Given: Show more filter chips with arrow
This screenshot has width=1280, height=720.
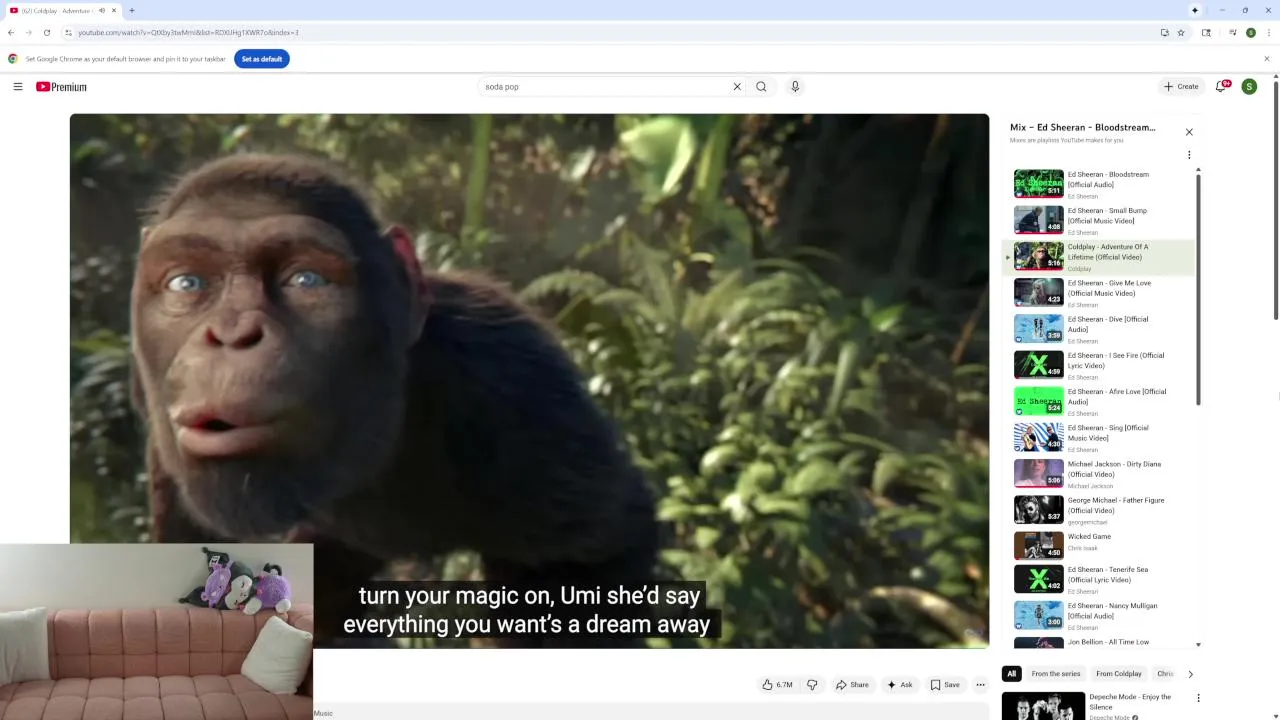Looking at the screenshot, I should pyautogui.click(x=1190, y=674).
